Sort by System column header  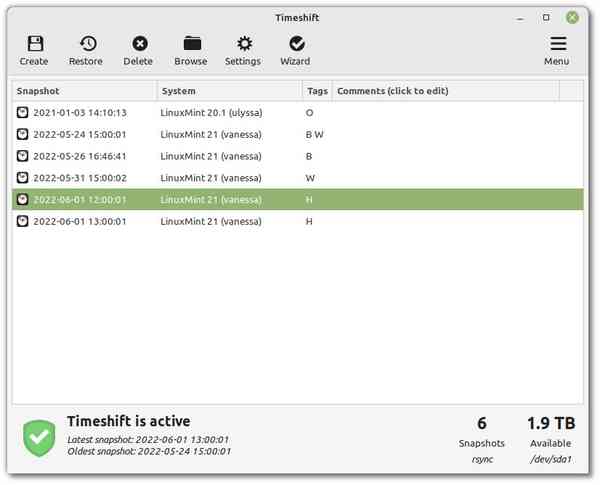pos(230,91)
